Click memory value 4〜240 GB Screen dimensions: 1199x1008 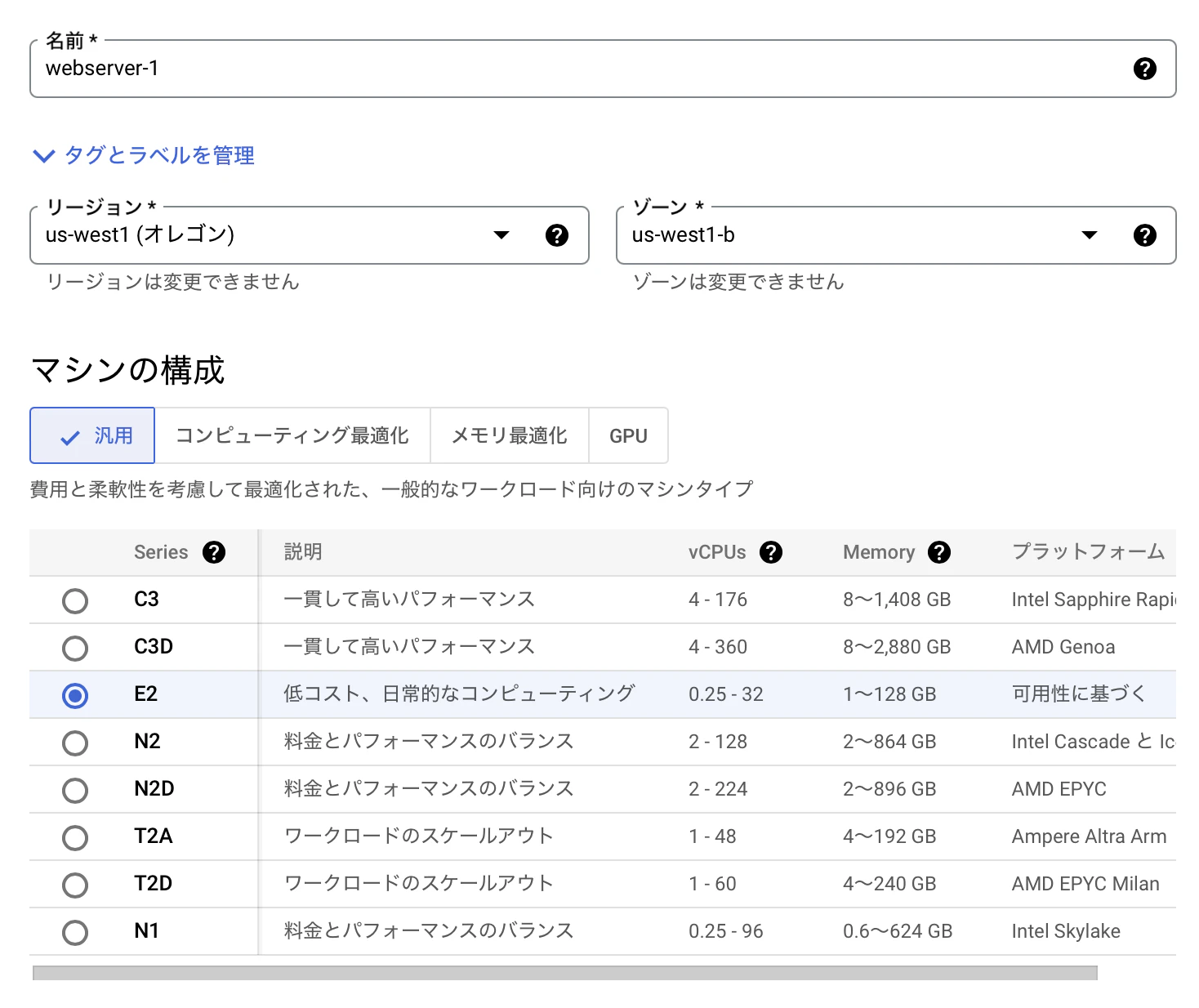[889, 884]
